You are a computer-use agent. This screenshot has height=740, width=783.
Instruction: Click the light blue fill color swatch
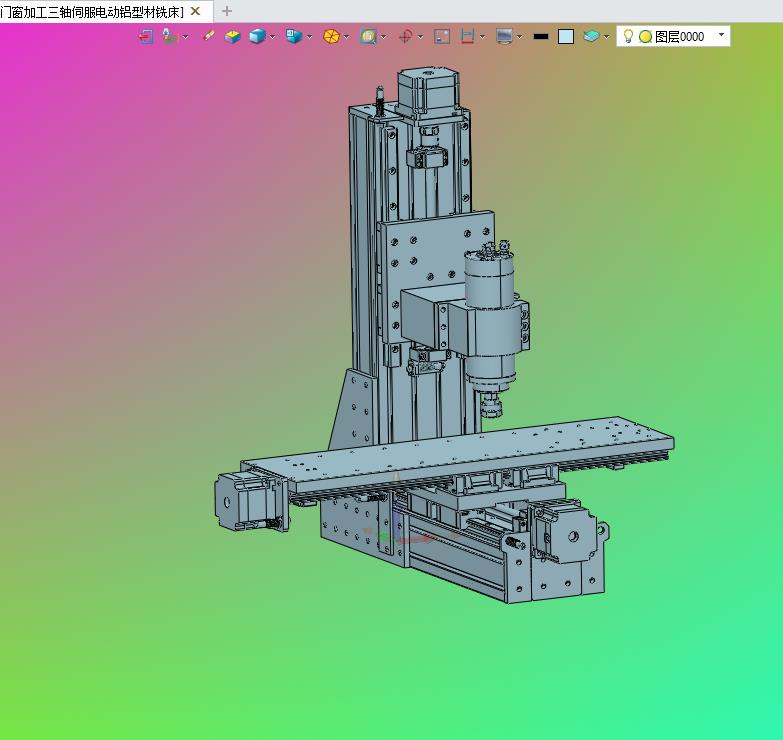point(566,36)
